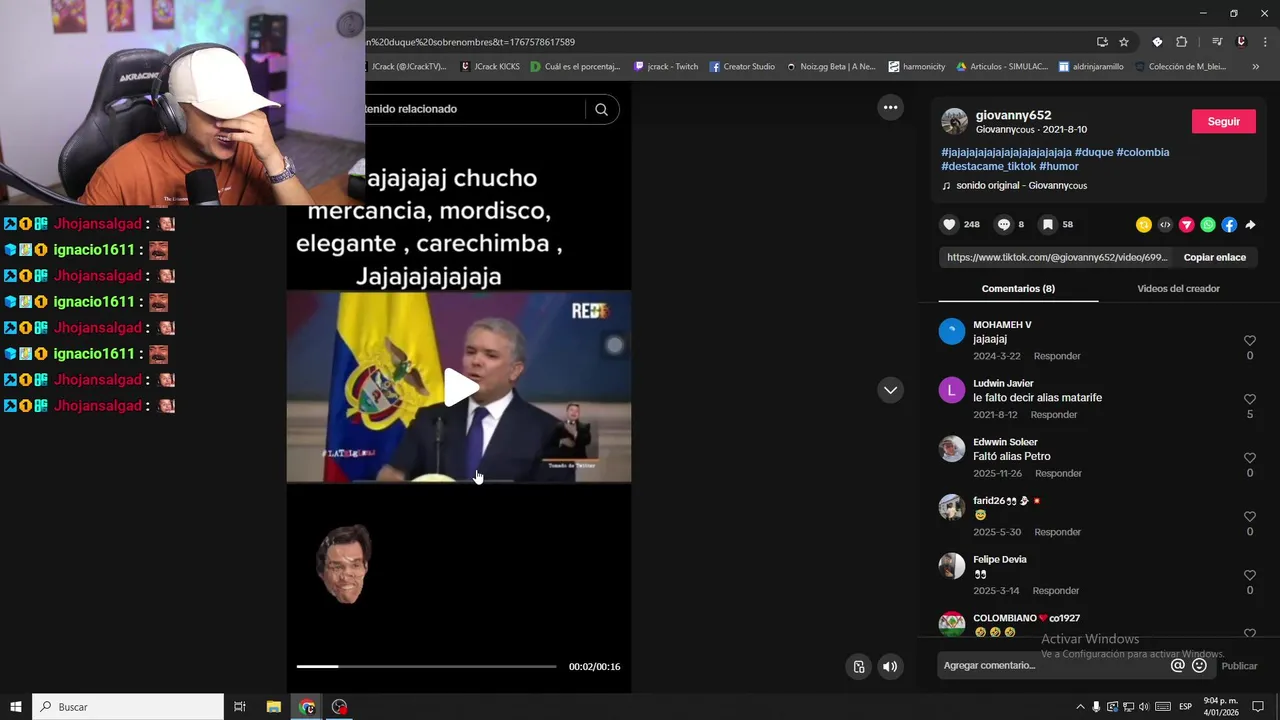
Task: Open the Windows Start menu
Action: (16, 707)
